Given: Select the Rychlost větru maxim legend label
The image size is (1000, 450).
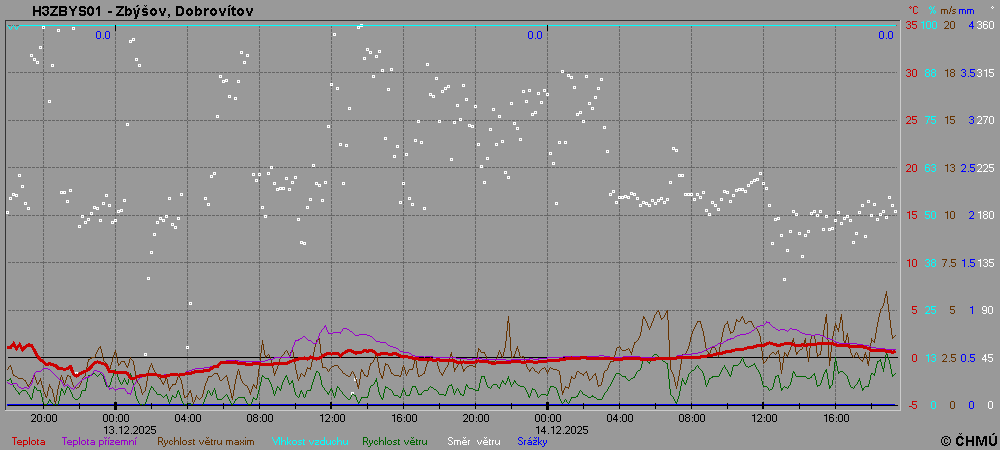Looking at the screenshot, I should [x=205, y=441].
